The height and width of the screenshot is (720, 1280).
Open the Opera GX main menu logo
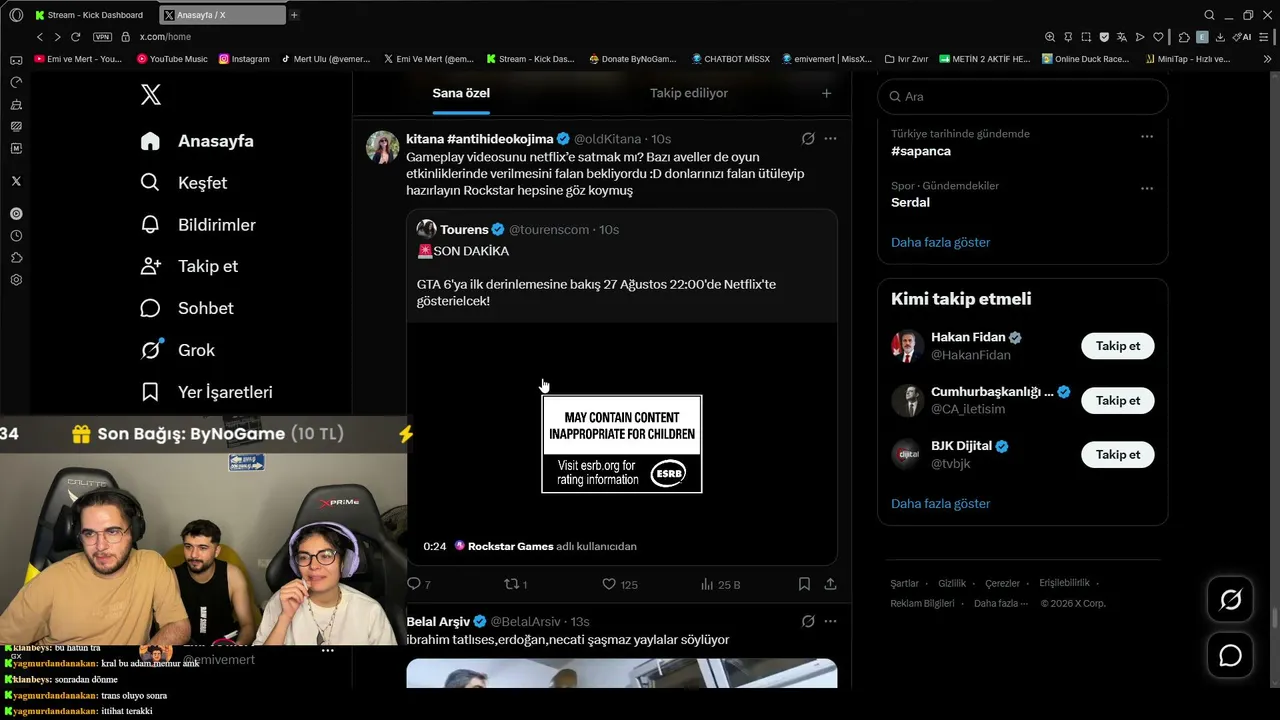(x=16, y=15)
